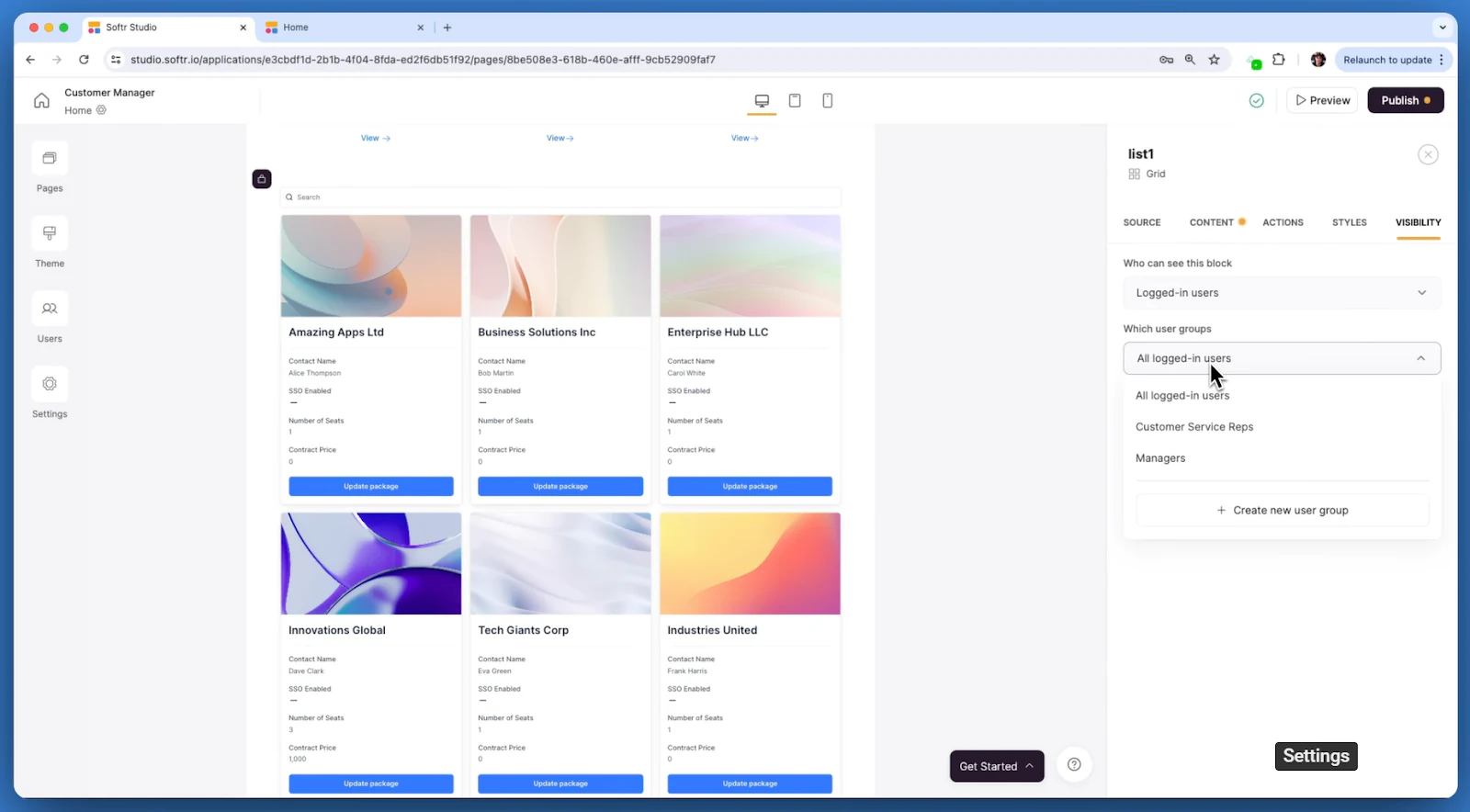Viewport: 1470px width, 812px height.
Task: Open the Chrome profile avatar
Action: pyautogui.click(x=1318, y=60)
